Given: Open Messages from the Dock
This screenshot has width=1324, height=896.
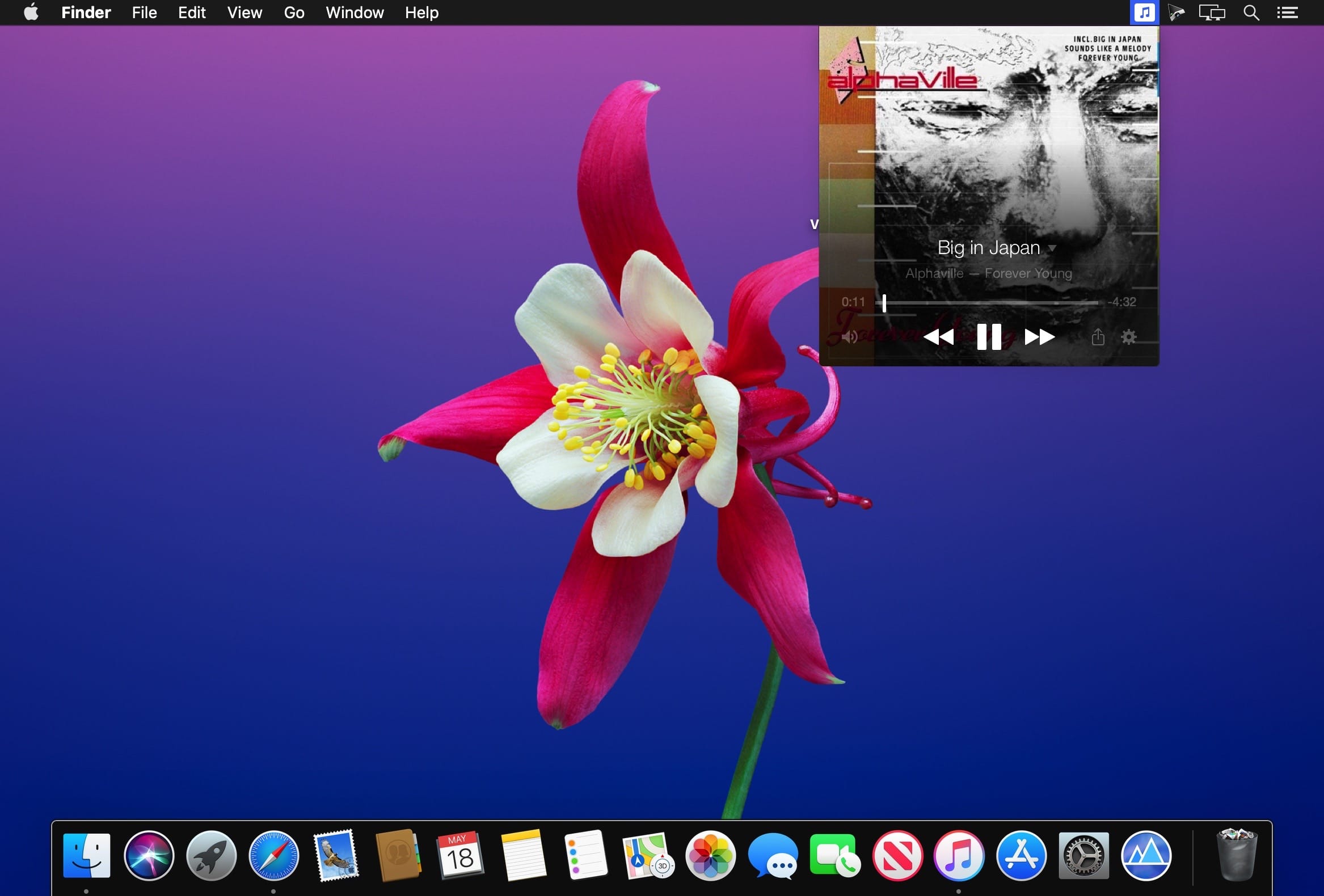Looking at the screenshot, I should [x=773, y=855].
